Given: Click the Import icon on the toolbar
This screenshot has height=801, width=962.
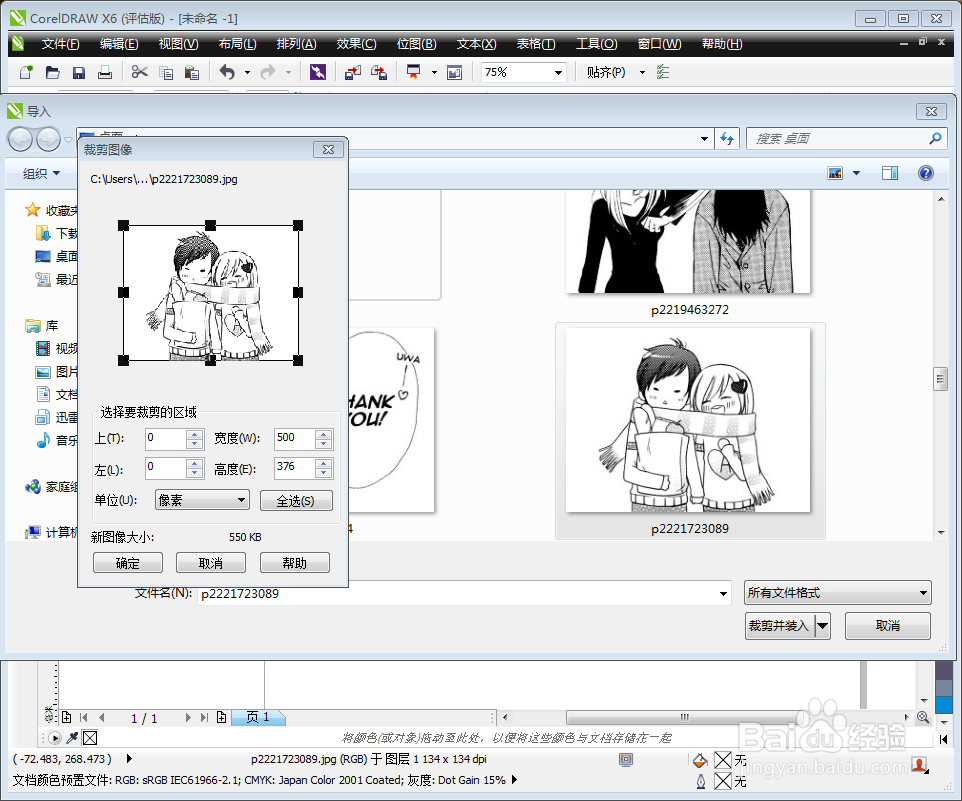Looking at the screenshot, I should pos(352,72).
